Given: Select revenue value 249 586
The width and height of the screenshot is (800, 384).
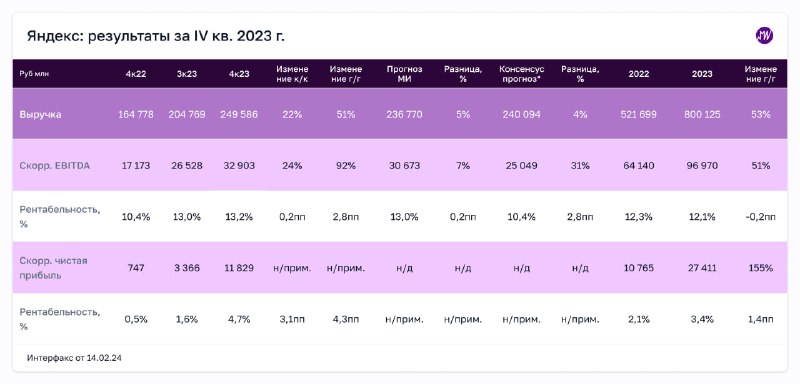Looking at the screenshot, I should (x=239, y=114).
